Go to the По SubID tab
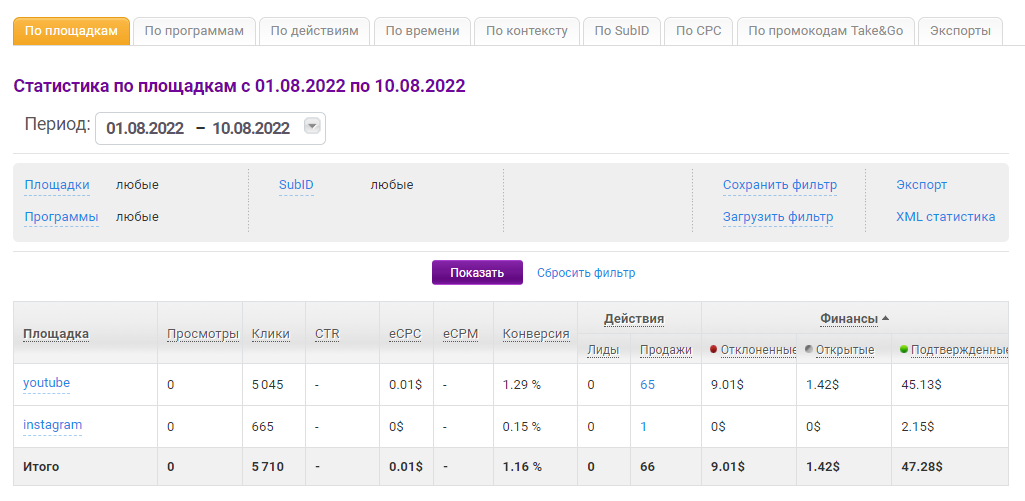Screen dimensions: 1025x501 621,31
